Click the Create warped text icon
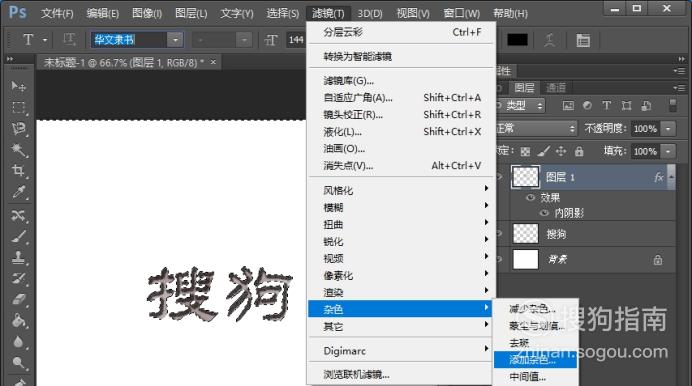Image resolution: width=692 pixels, height=386 pixels. click(x=549, y=40)
